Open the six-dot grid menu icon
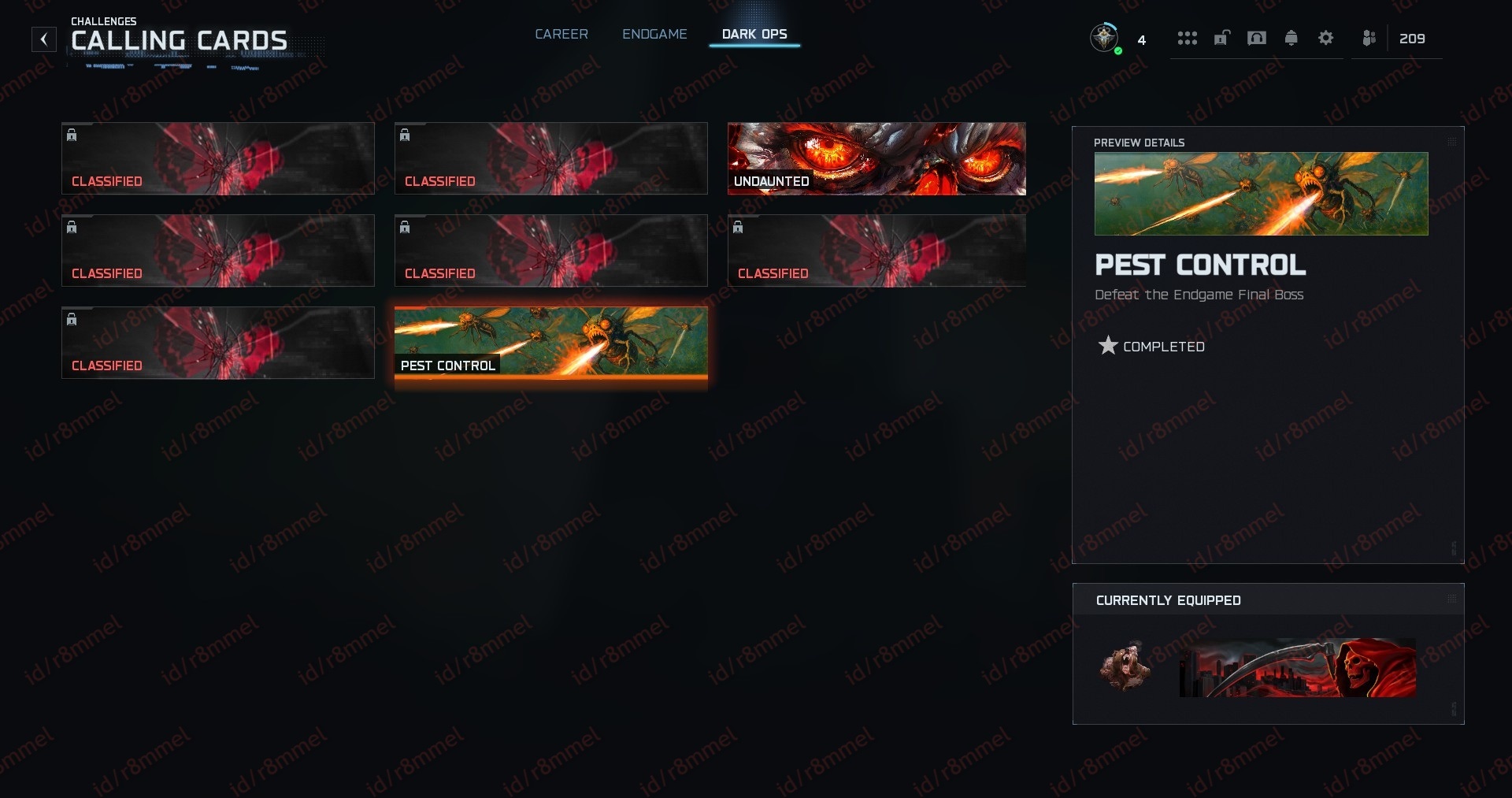This screenshot has height=798, width=1512. pyautogui.click(x=1187, y=38)
